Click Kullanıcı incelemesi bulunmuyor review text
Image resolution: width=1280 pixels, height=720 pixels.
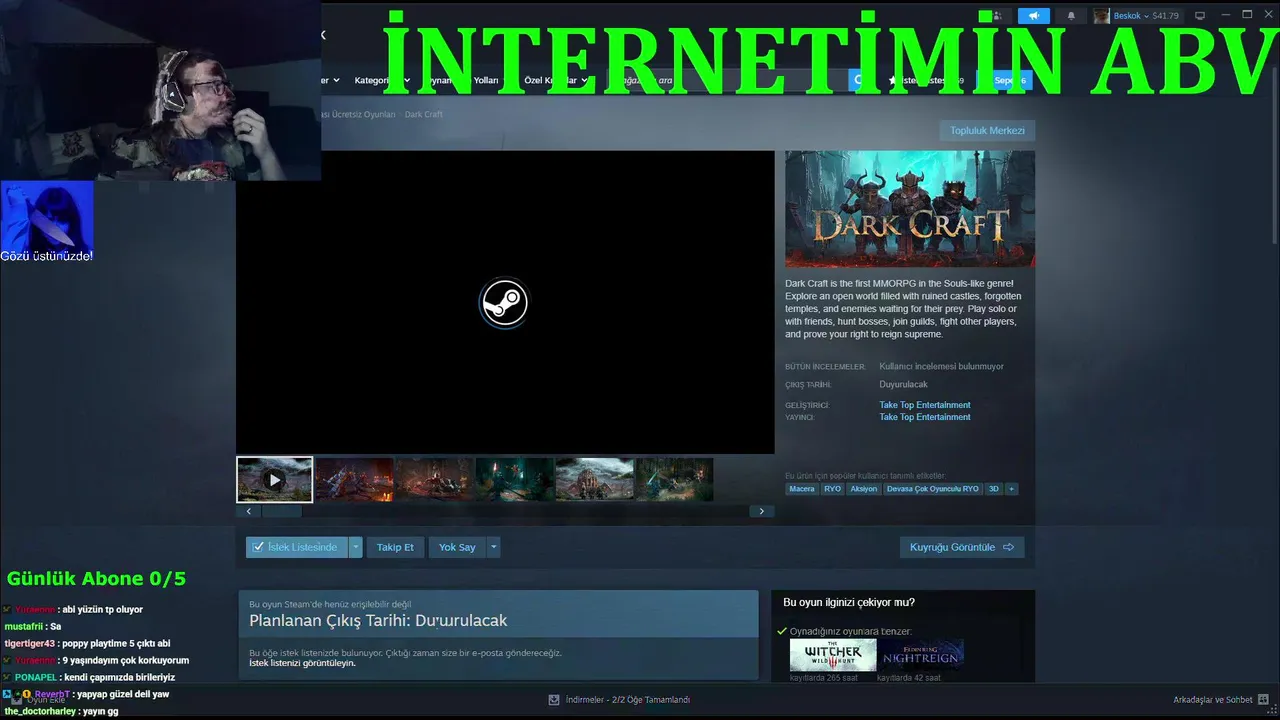(x=941, y=367)
